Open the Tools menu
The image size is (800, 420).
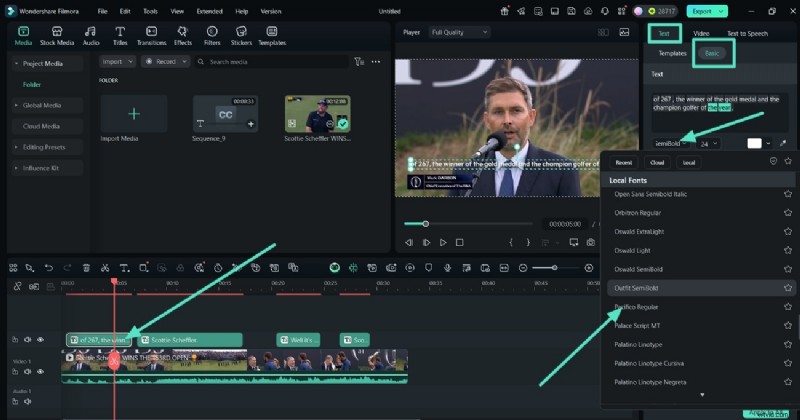coord(150,10)
